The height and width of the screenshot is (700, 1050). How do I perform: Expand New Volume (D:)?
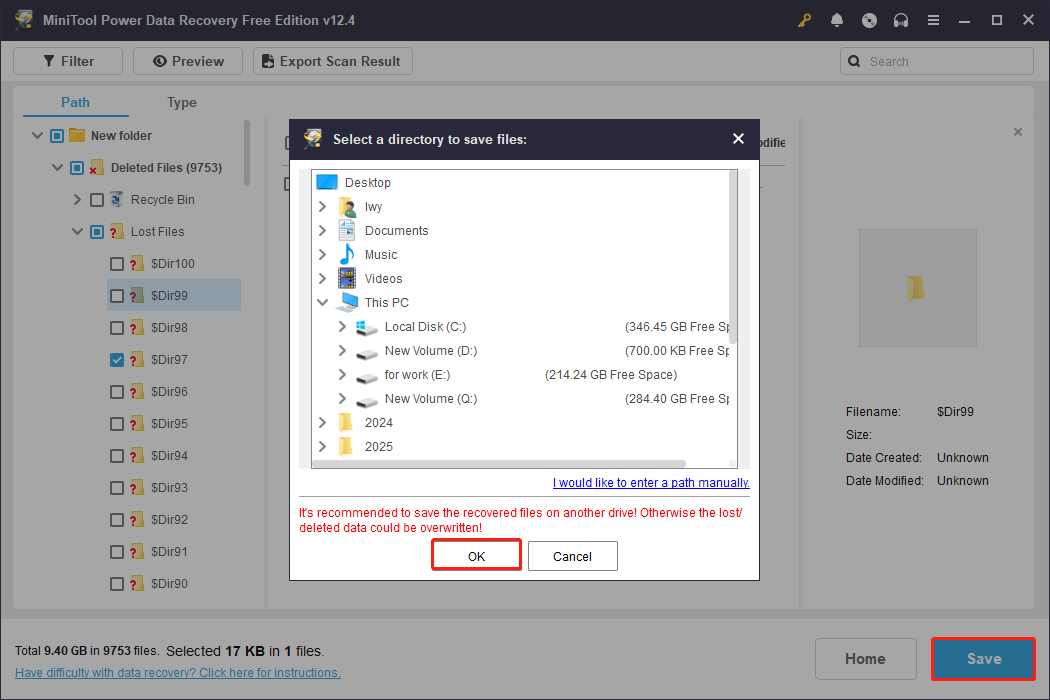(x=342, y=350)
